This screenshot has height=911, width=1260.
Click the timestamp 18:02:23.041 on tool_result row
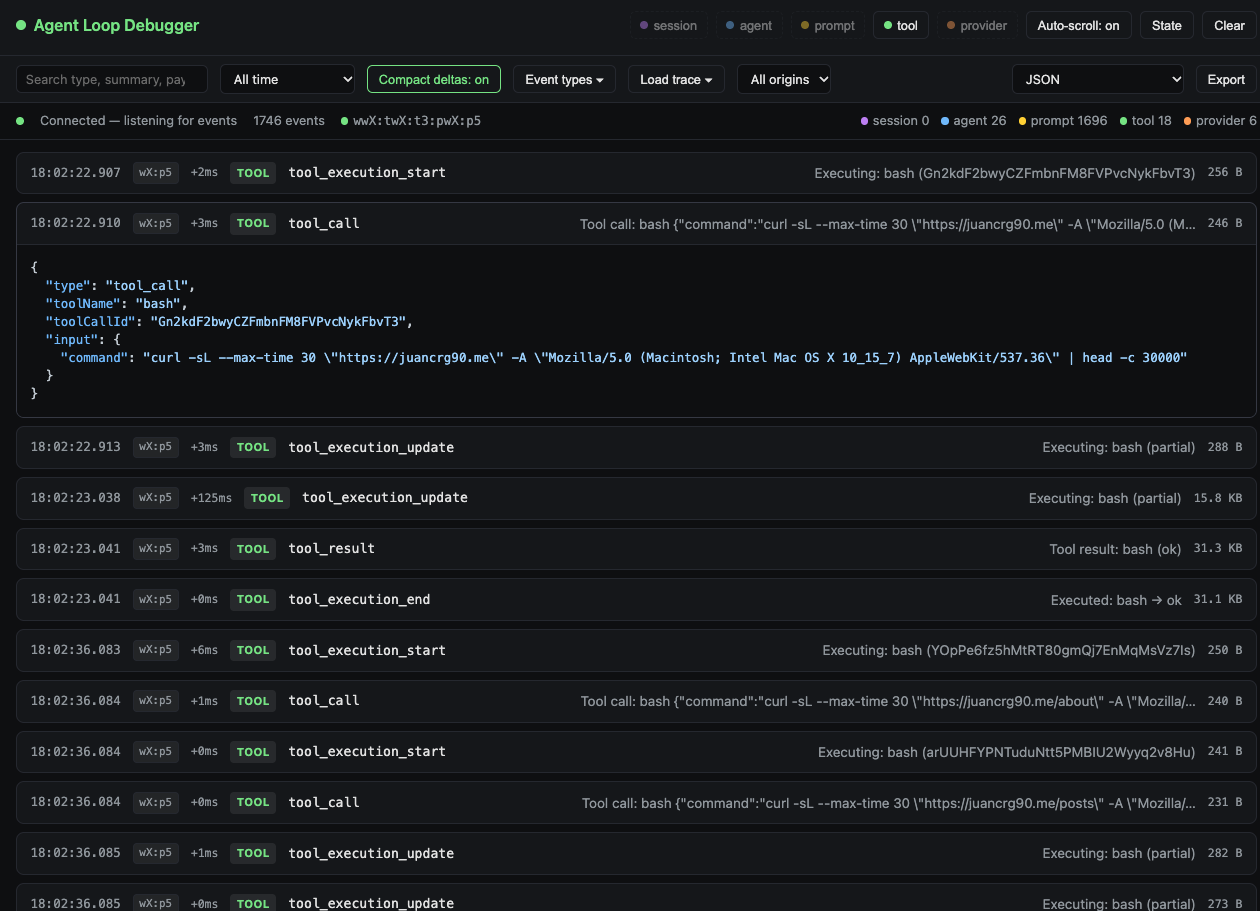pyautogui.click(x=75, y=549)
